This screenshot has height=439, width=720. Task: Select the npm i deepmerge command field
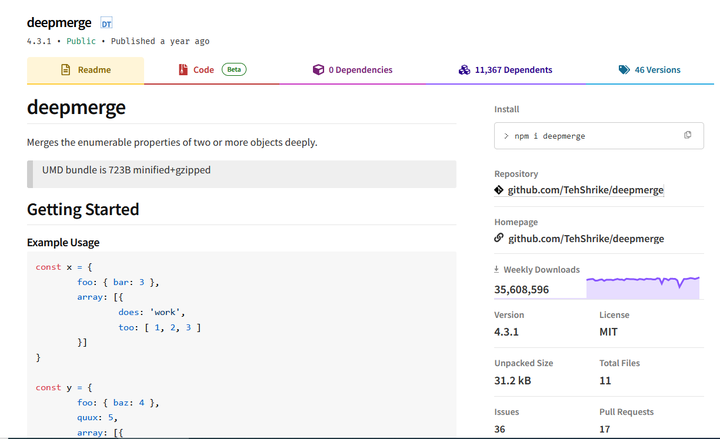(585, 135)
